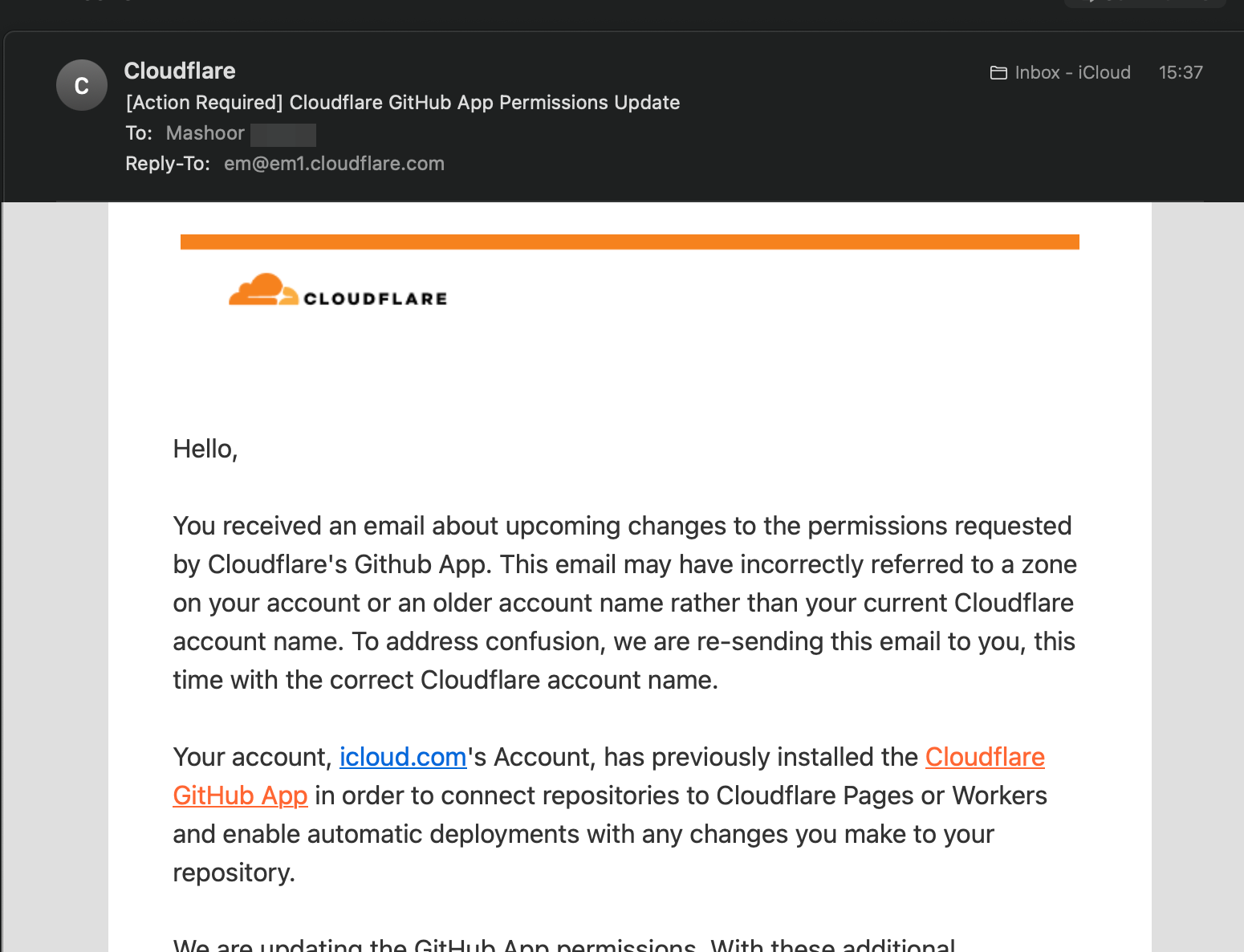Viewport: 1244px width, 952px height.
Task: Click the paragraph starting 'You received an email'
Action: point(624,603)
